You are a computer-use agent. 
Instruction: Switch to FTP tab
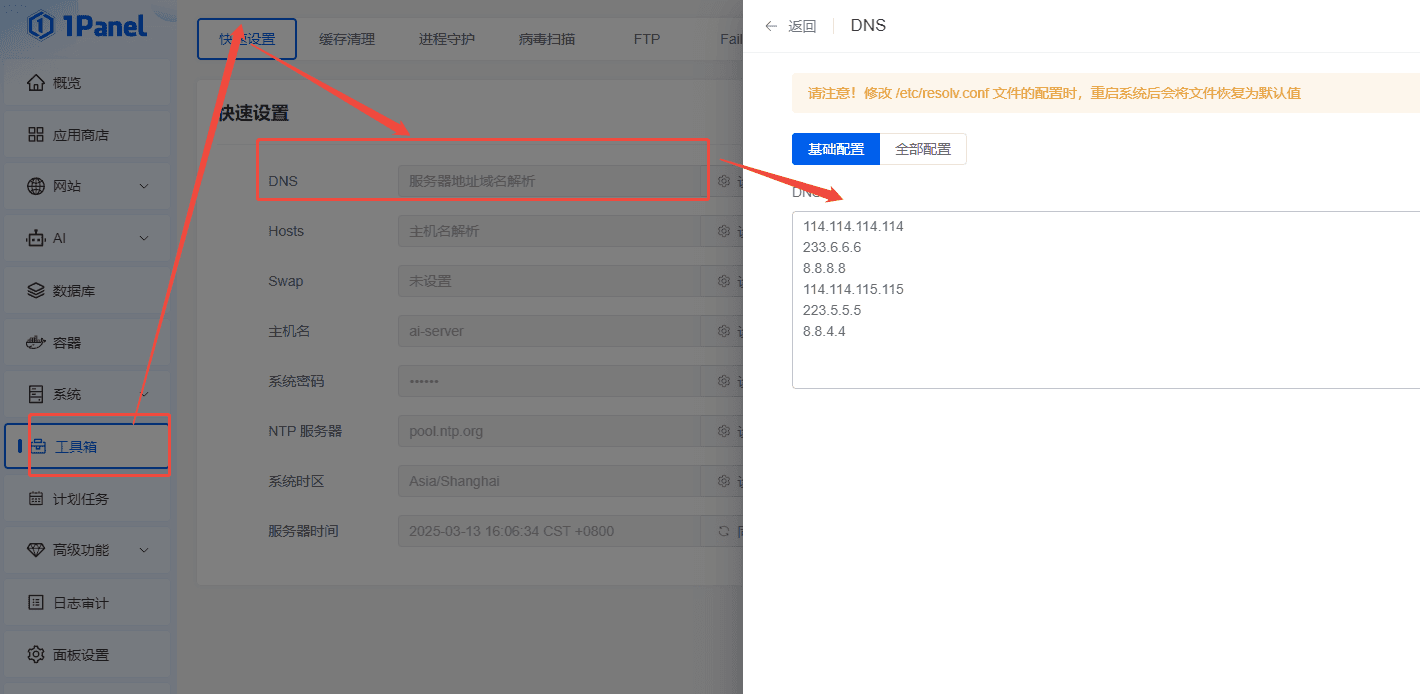(x=647, y=40)
